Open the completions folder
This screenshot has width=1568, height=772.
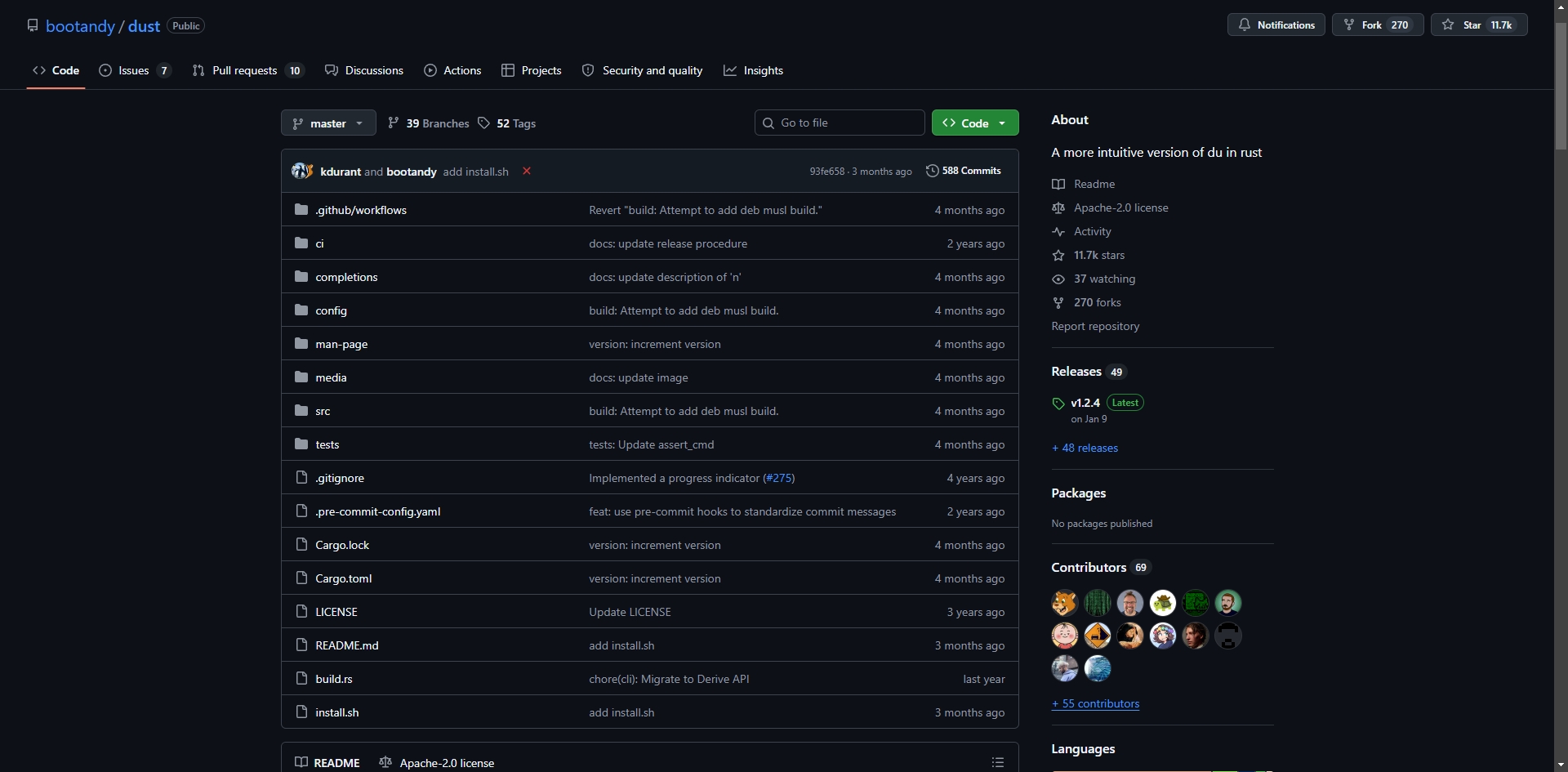(346, 277)
